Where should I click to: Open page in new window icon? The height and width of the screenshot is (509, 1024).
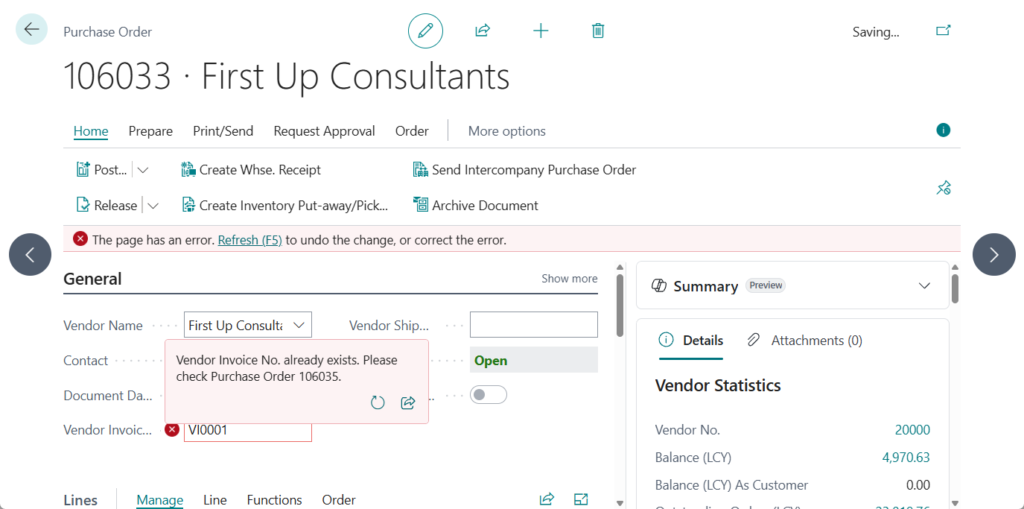[x=943, y=31]
